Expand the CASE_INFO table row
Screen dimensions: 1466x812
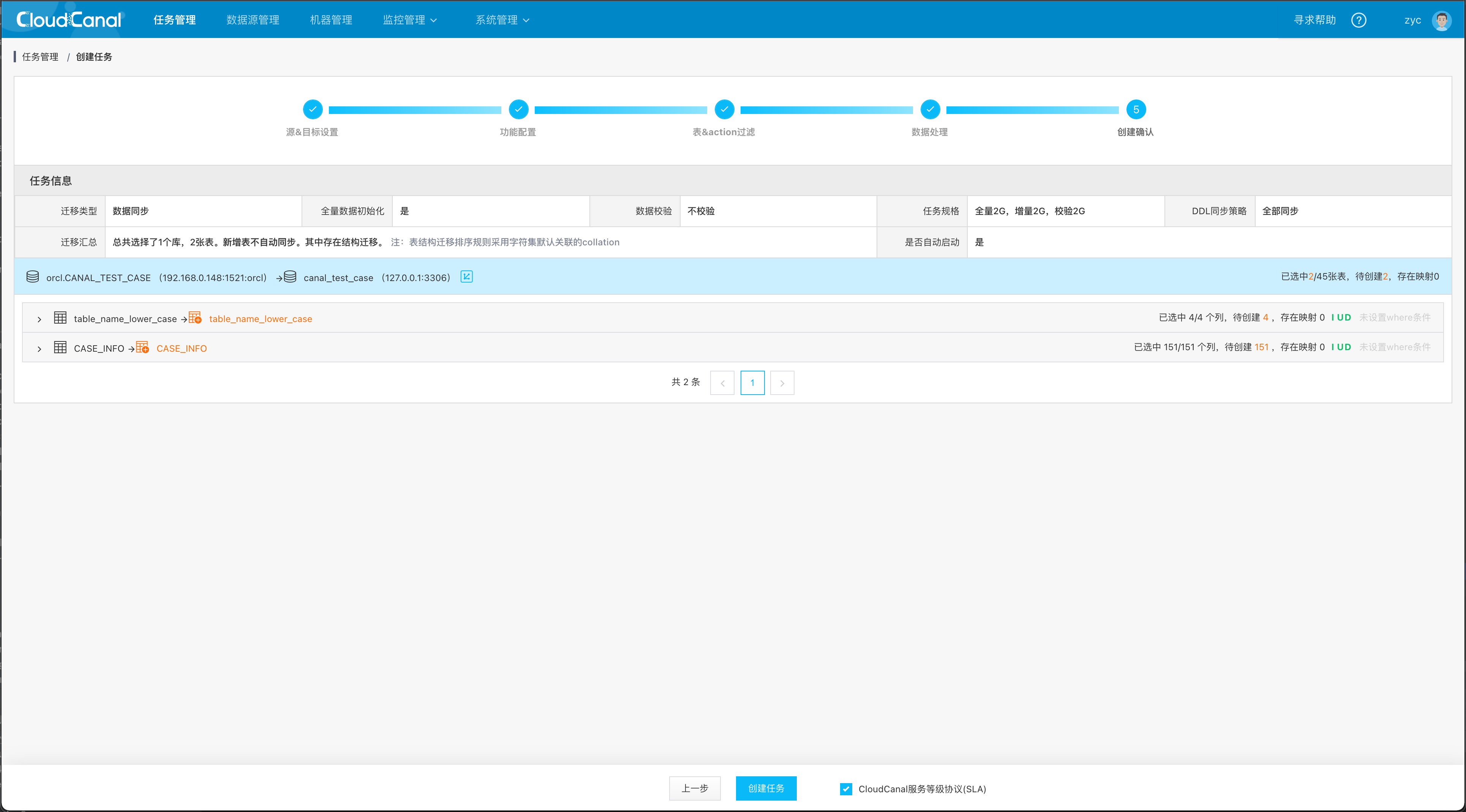(39, 349)
